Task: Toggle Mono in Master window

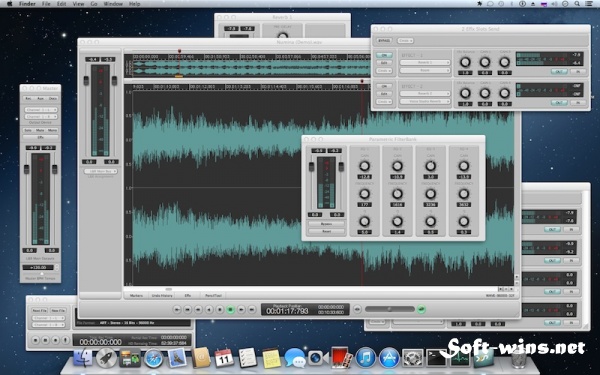Action: (52, 130)
